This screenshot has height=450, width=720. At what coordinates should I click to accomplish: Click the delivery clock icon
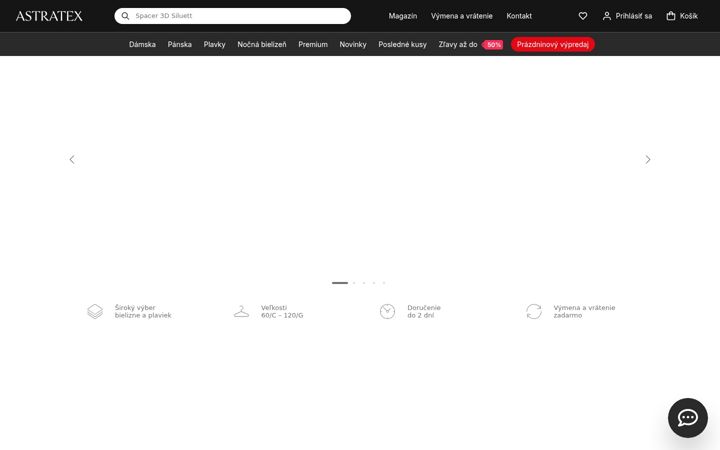tap(388, 311)
